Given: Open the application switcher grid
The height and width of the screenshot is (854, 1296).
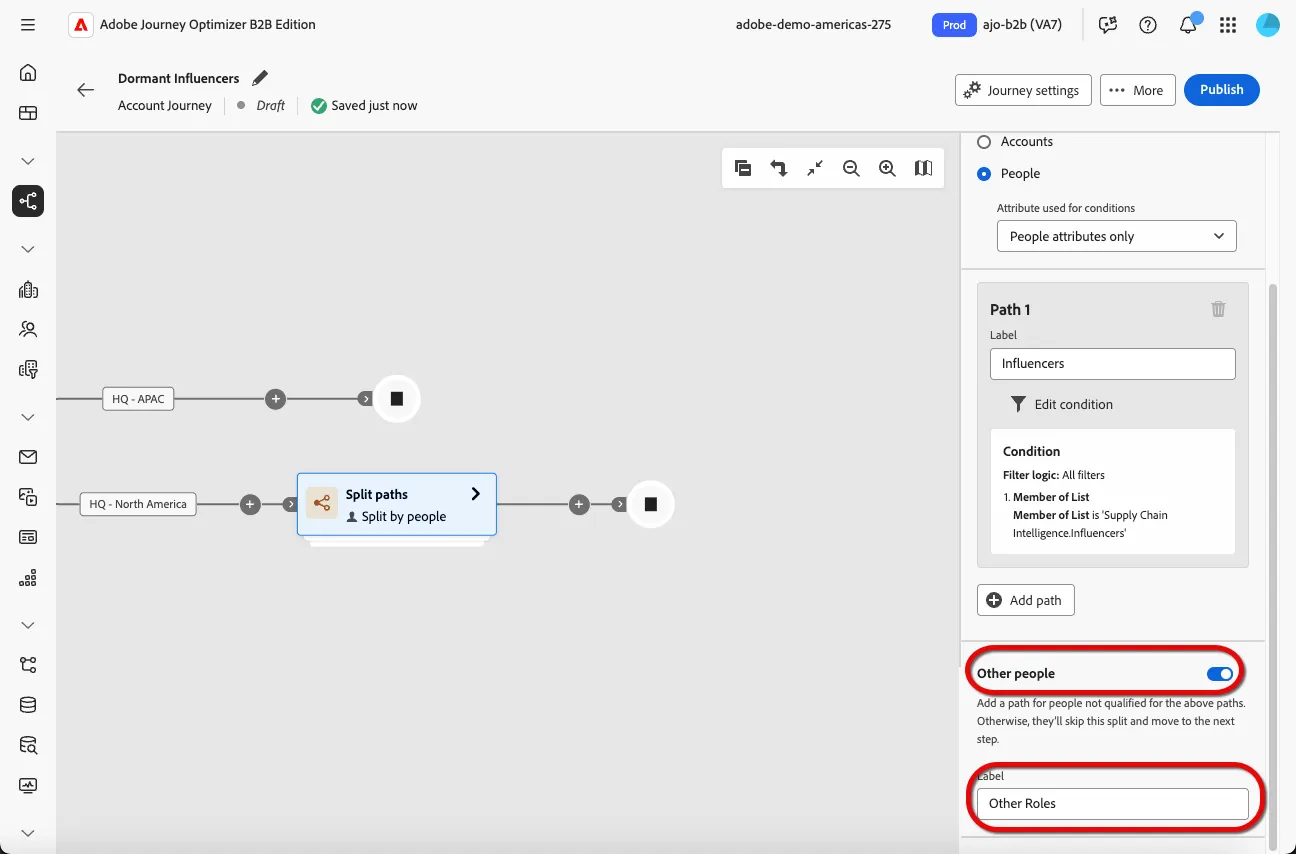Looking at the screenshot, I should coord(1228,25).
